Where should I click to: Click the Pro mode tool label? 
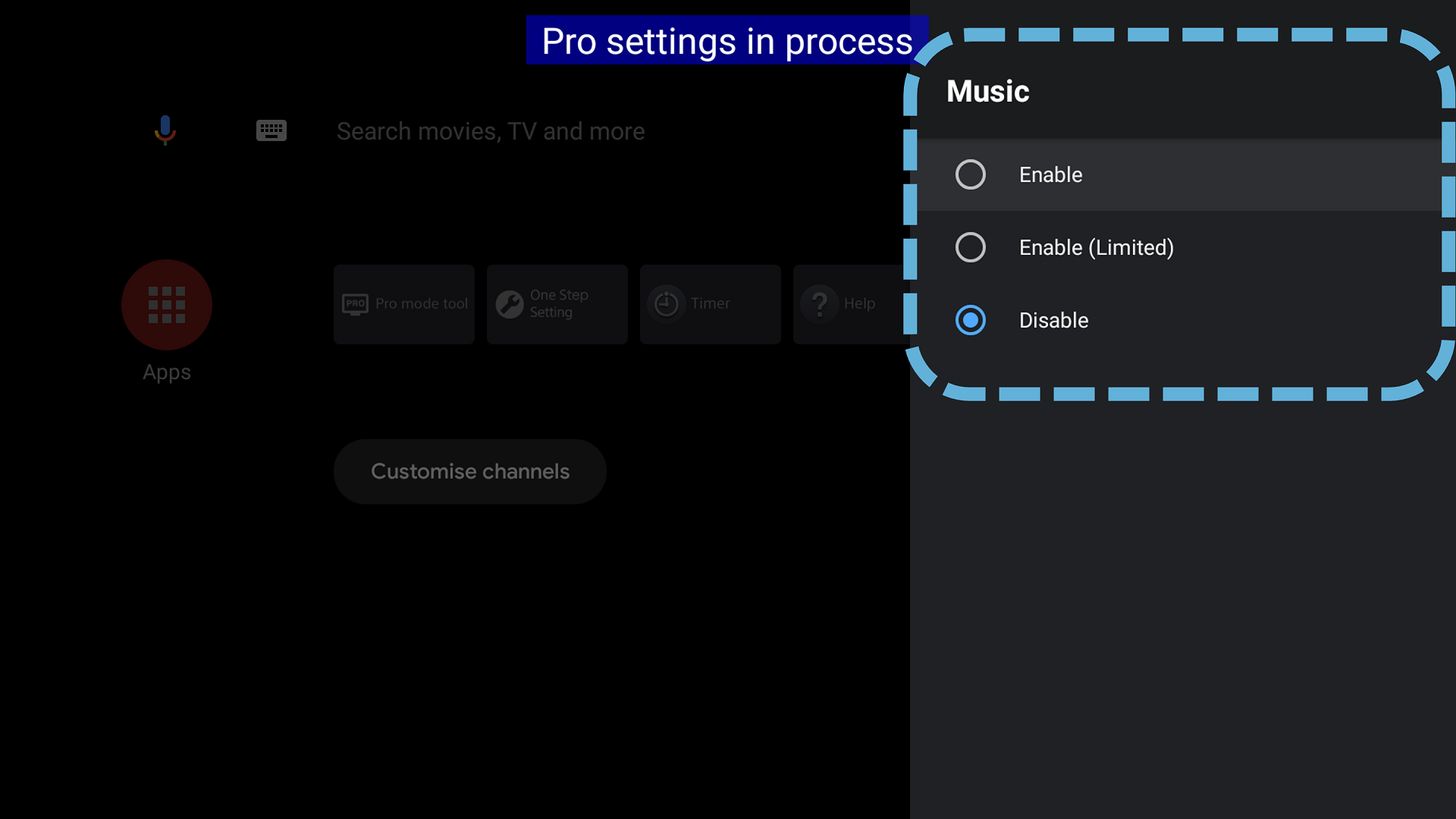click(422, 303)
